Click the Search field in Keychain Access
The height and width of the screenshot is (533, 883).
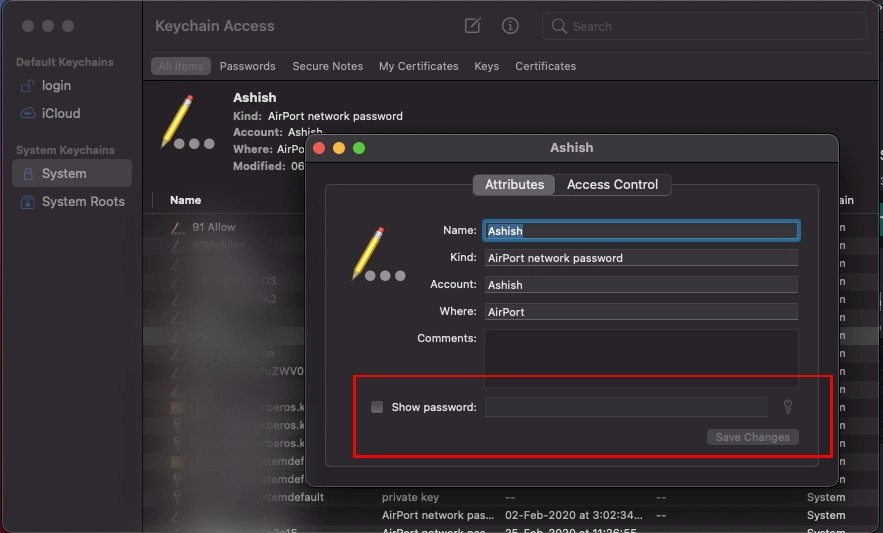pyautogui.click(x=704, y=26)
